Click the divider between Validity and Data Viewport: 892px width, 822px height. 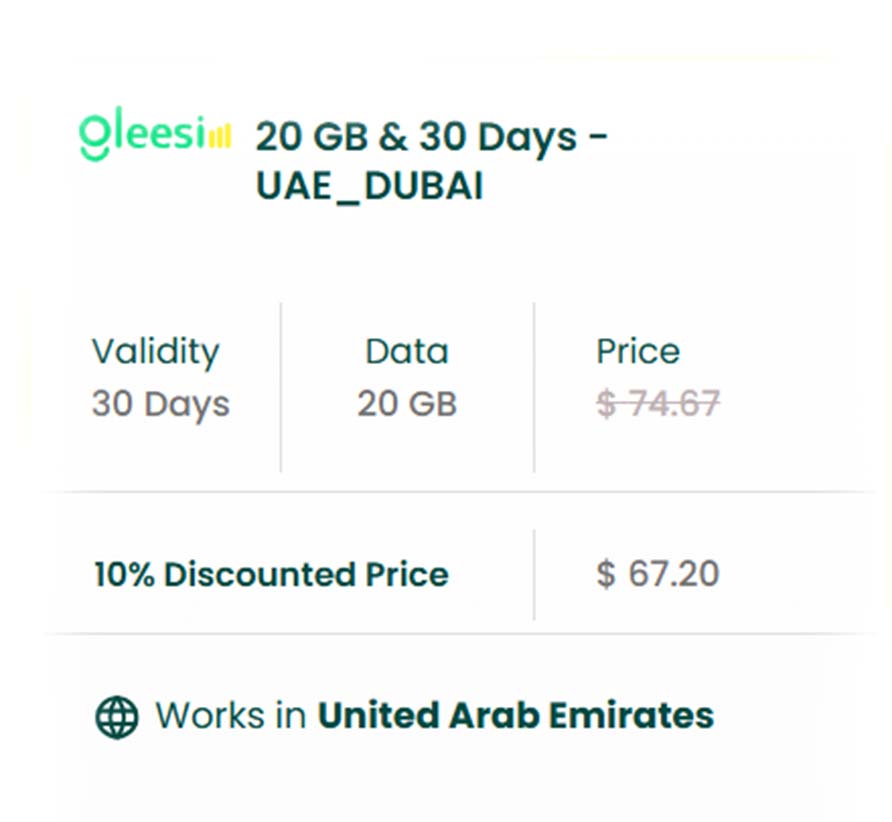[281, 387]
